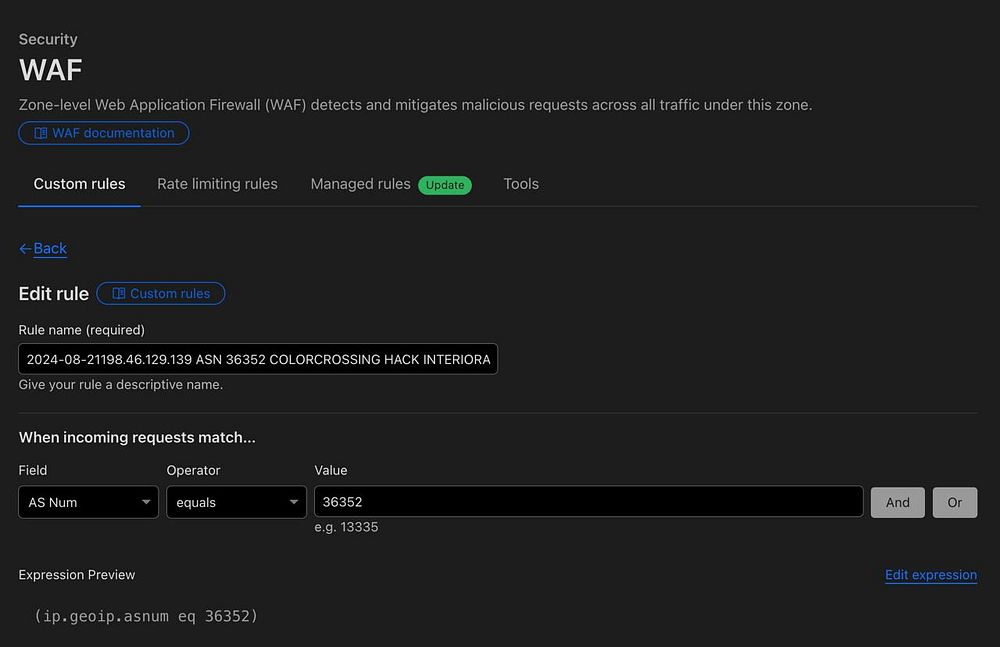Switch to the Rate limiting rules tab
Screen dimensions: 1000x647
(217, 184)
